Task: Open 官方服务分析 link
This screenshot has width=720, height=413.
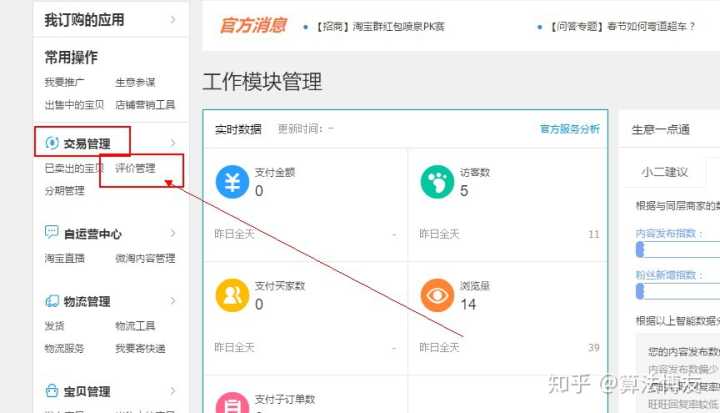Action: pos(569,129)
